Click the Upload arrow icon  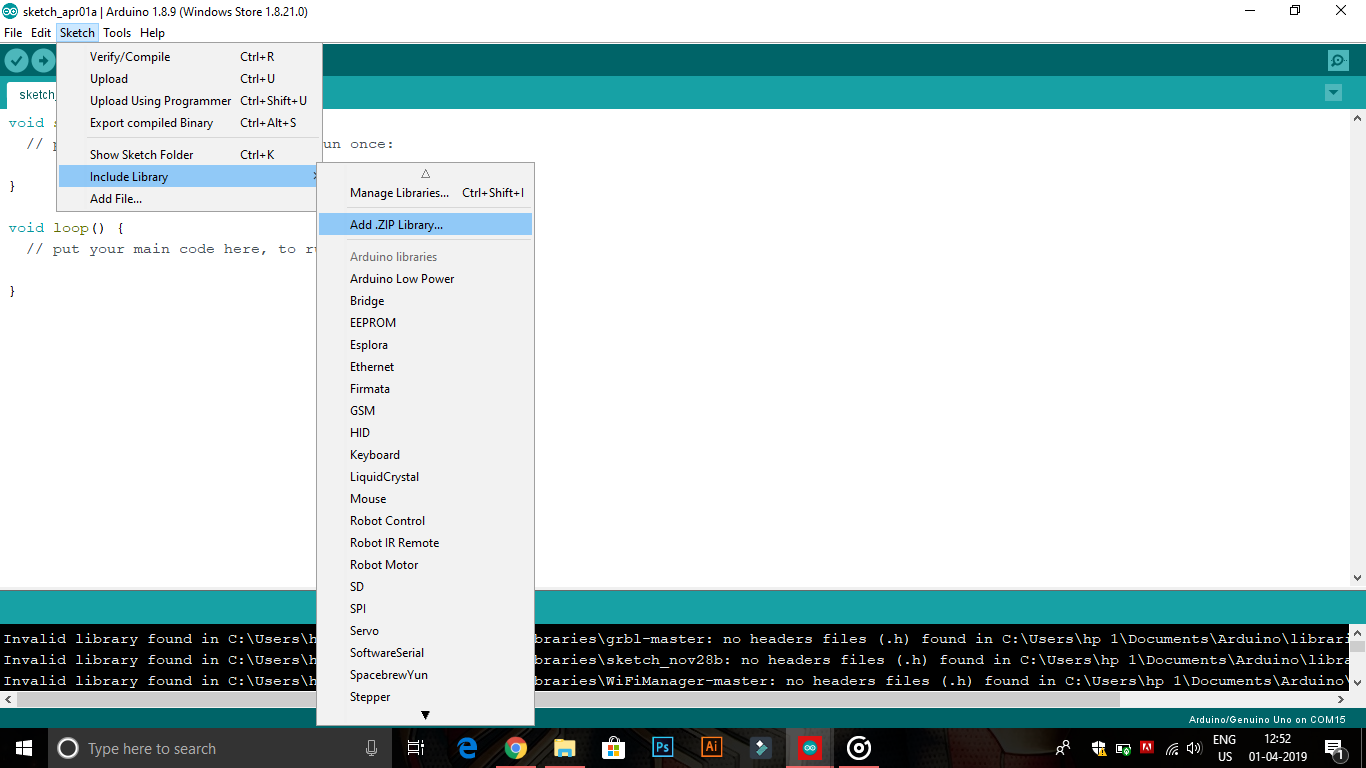point(44,60)
